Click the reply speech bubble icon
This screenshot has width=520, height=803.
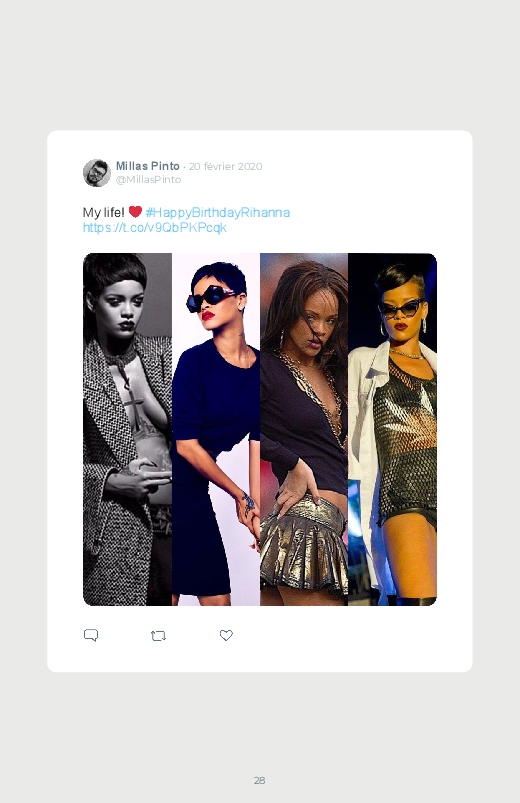click(91, 636)
